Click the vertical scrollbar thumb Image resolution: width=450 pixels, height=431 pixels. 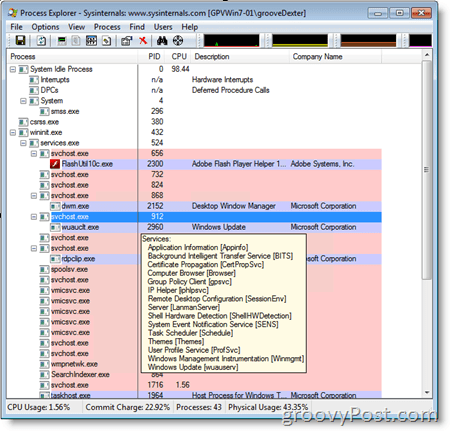(x=427, y=170)
